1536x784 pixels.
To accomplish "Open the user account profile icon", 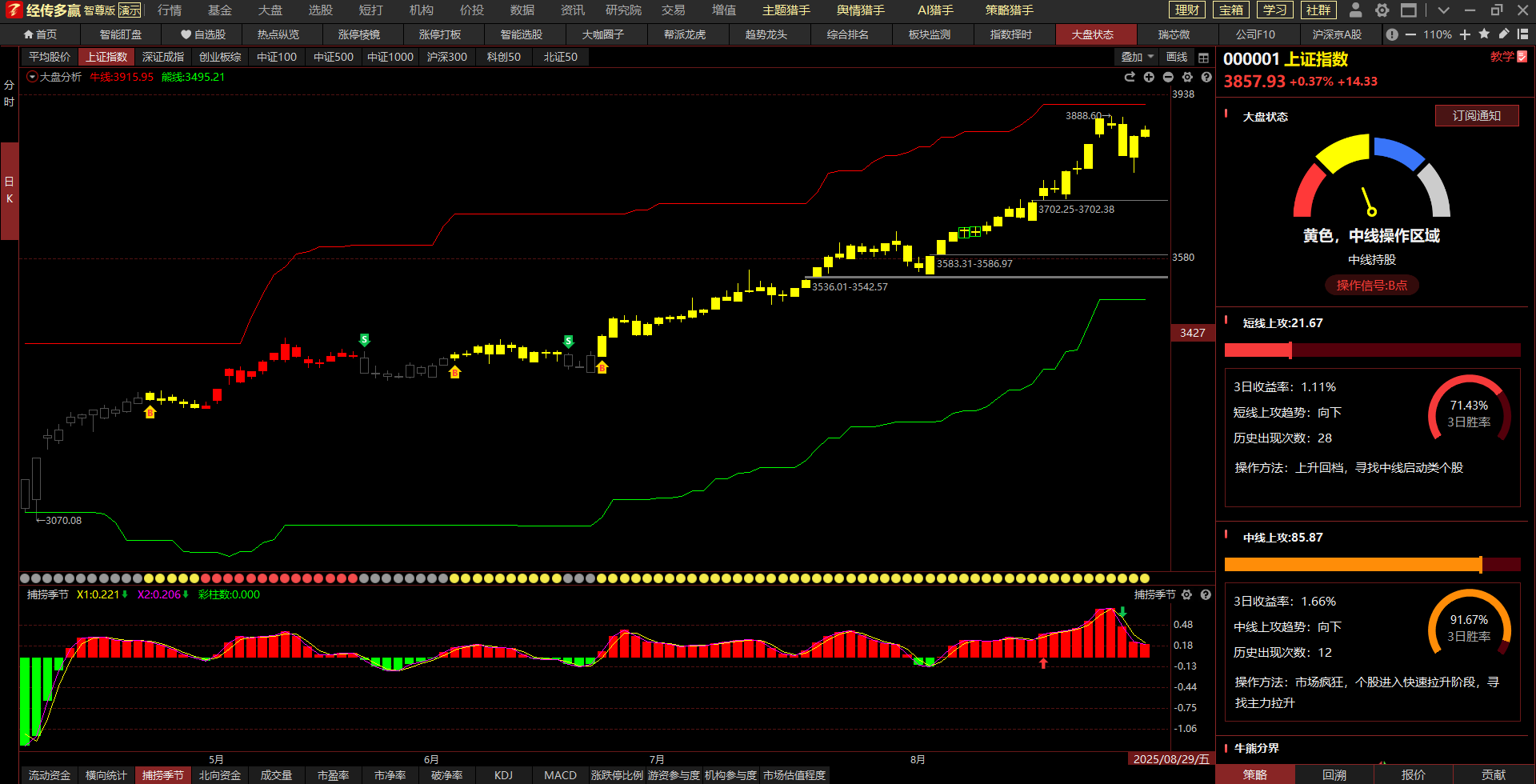I will pos(1355,10).
